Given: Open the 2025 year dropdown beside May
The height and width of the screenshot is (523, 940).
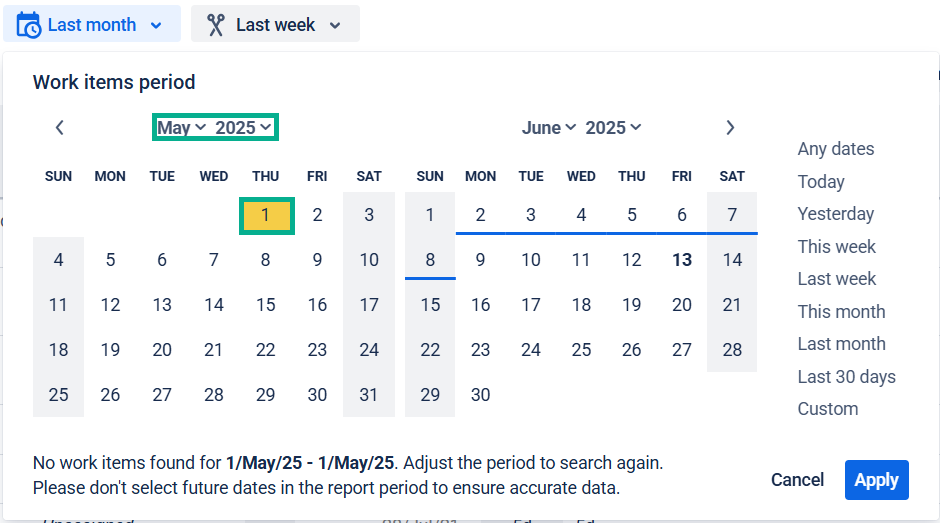Looking at the screenshot, I should 243,128.
